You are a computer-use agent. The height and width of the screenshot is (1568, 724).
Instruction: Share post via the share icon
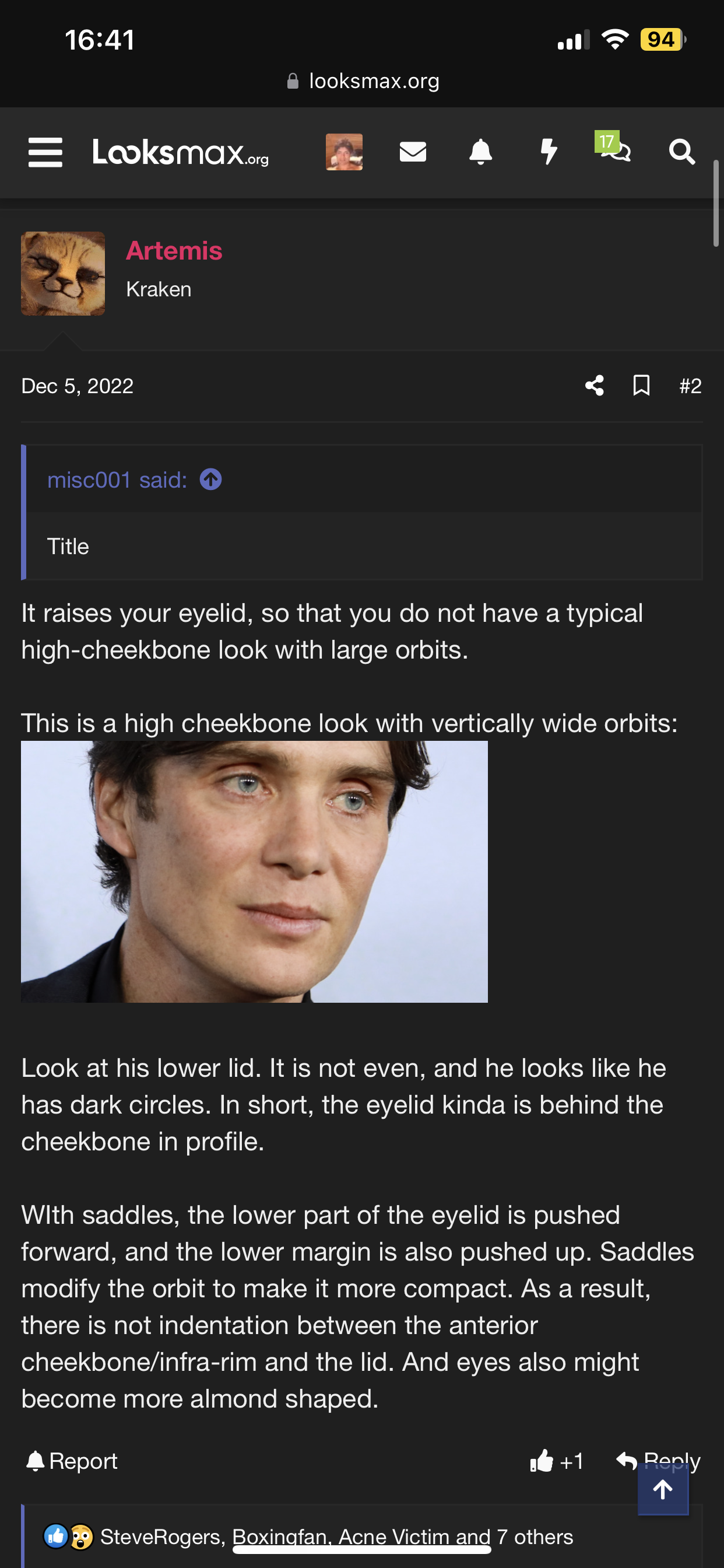(595, 386)
